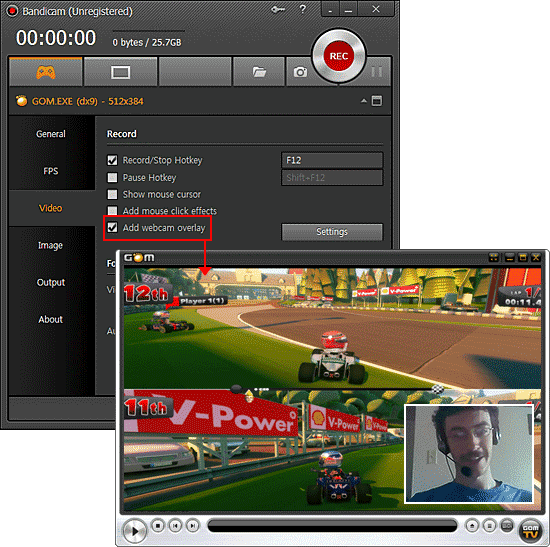550x547 pixels.
Task: Go to previous track in GOM player
Action: tap(175, 526)
